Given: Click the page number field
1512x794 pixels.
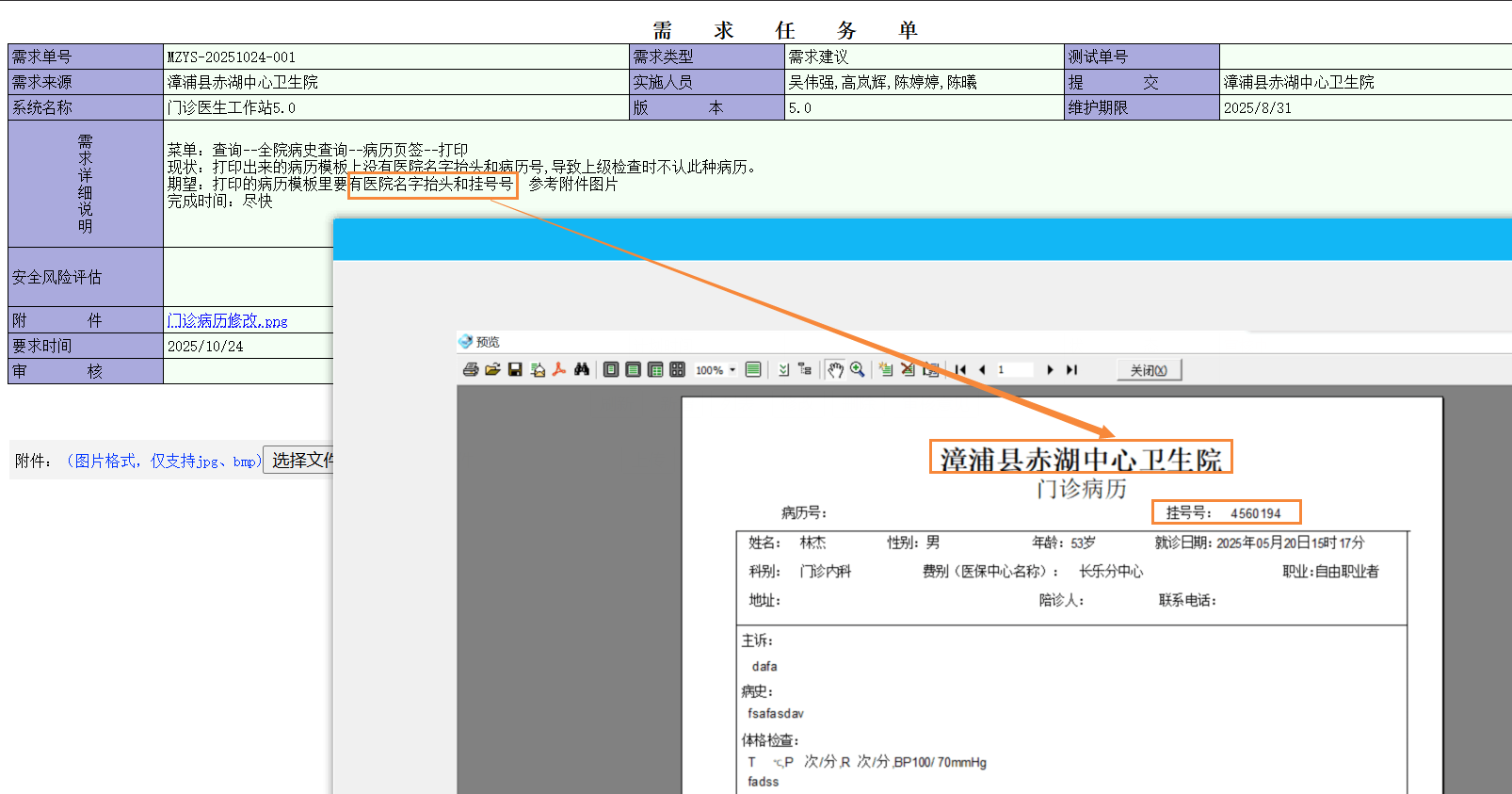Looking at the screenshot, I should coord(1014,370).
